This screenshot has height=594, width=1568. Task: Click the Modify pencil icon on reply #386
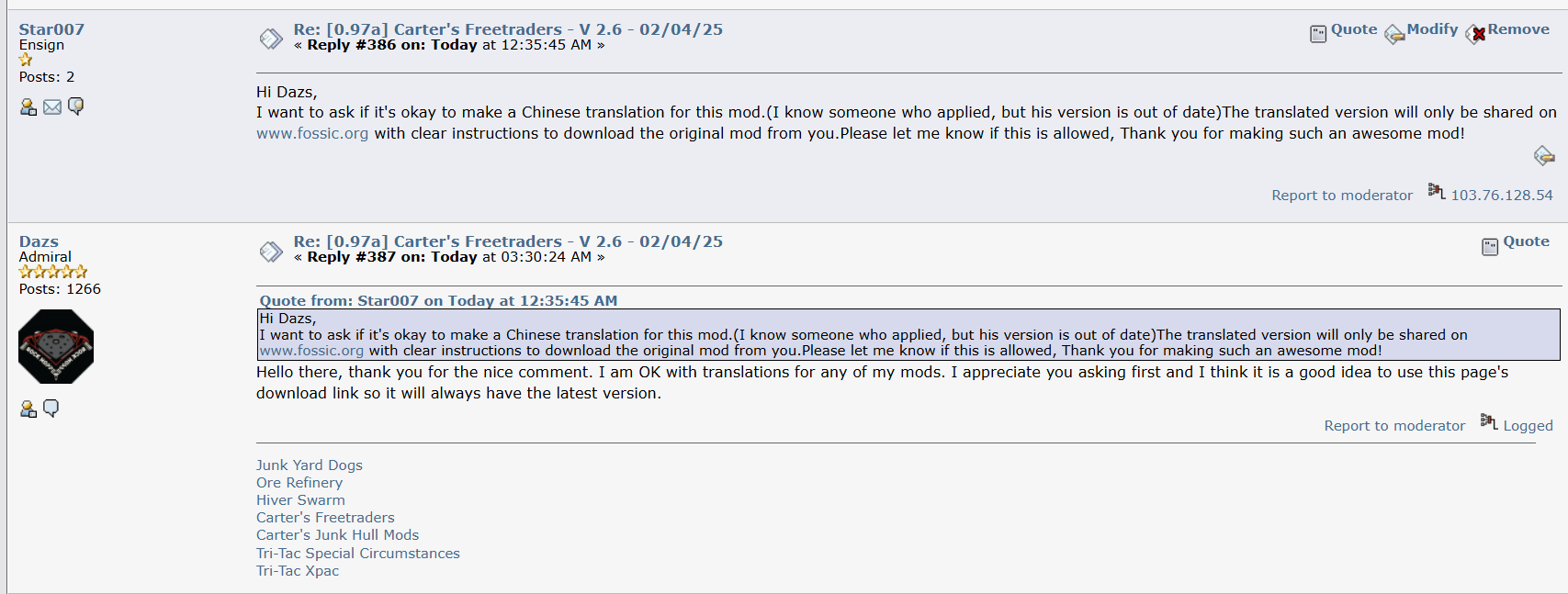1394,34
